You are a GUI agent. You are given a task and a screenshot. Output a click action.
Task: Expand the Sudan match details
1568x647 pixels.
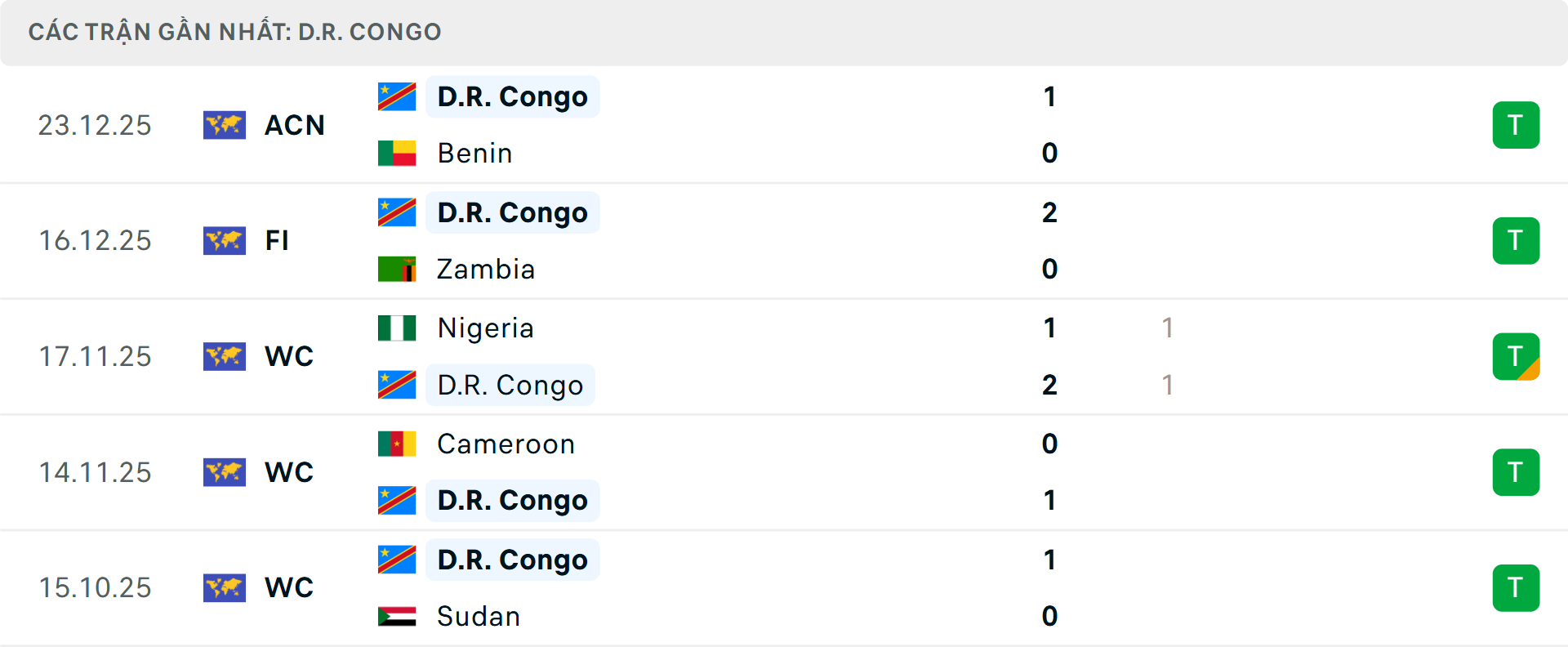pos(784,587)
